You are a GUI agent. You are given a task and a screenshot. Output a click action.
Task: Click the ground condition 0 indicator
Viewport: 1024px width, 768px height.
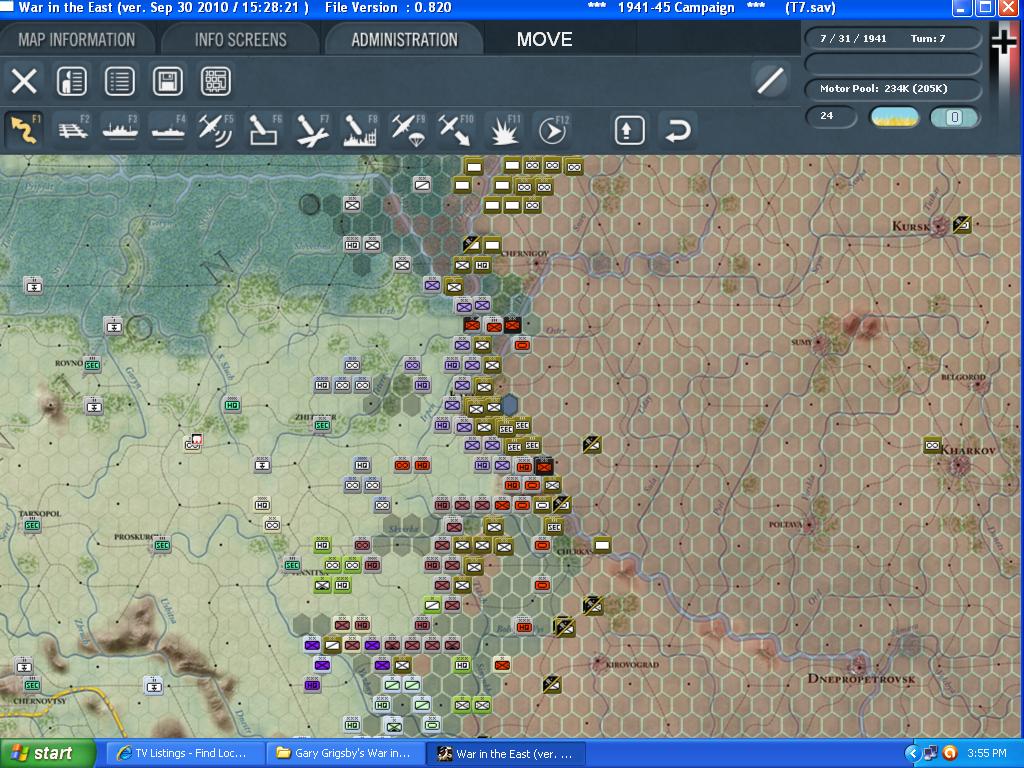click(954, 118)
